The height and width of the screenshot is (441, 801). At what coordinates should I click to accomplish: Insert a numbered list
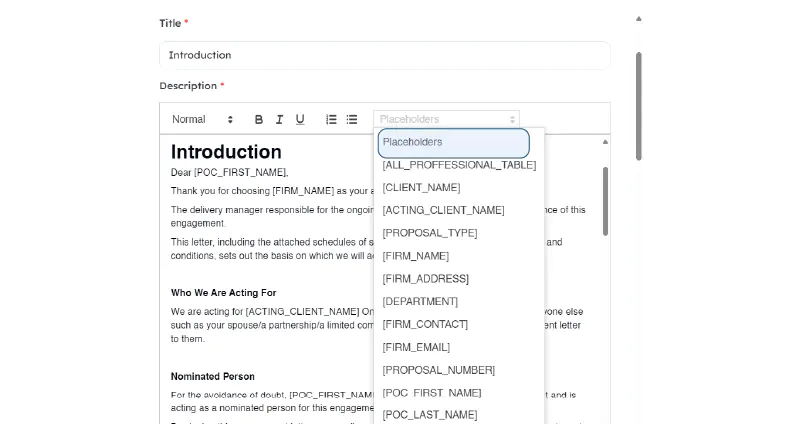pyautogui.click(x=331, y=120)
